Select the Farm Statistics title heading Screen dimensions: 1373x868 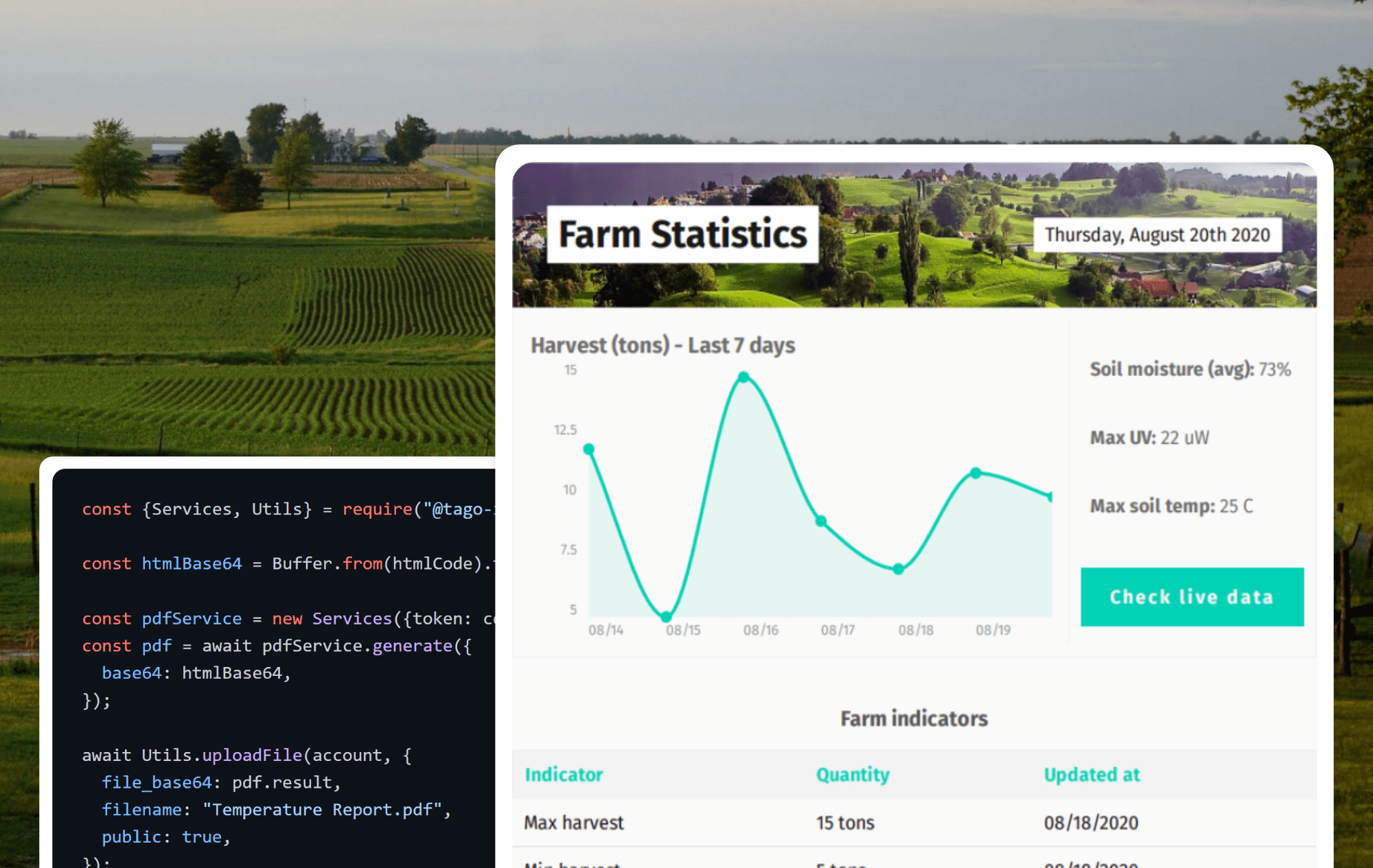[683, 234]
